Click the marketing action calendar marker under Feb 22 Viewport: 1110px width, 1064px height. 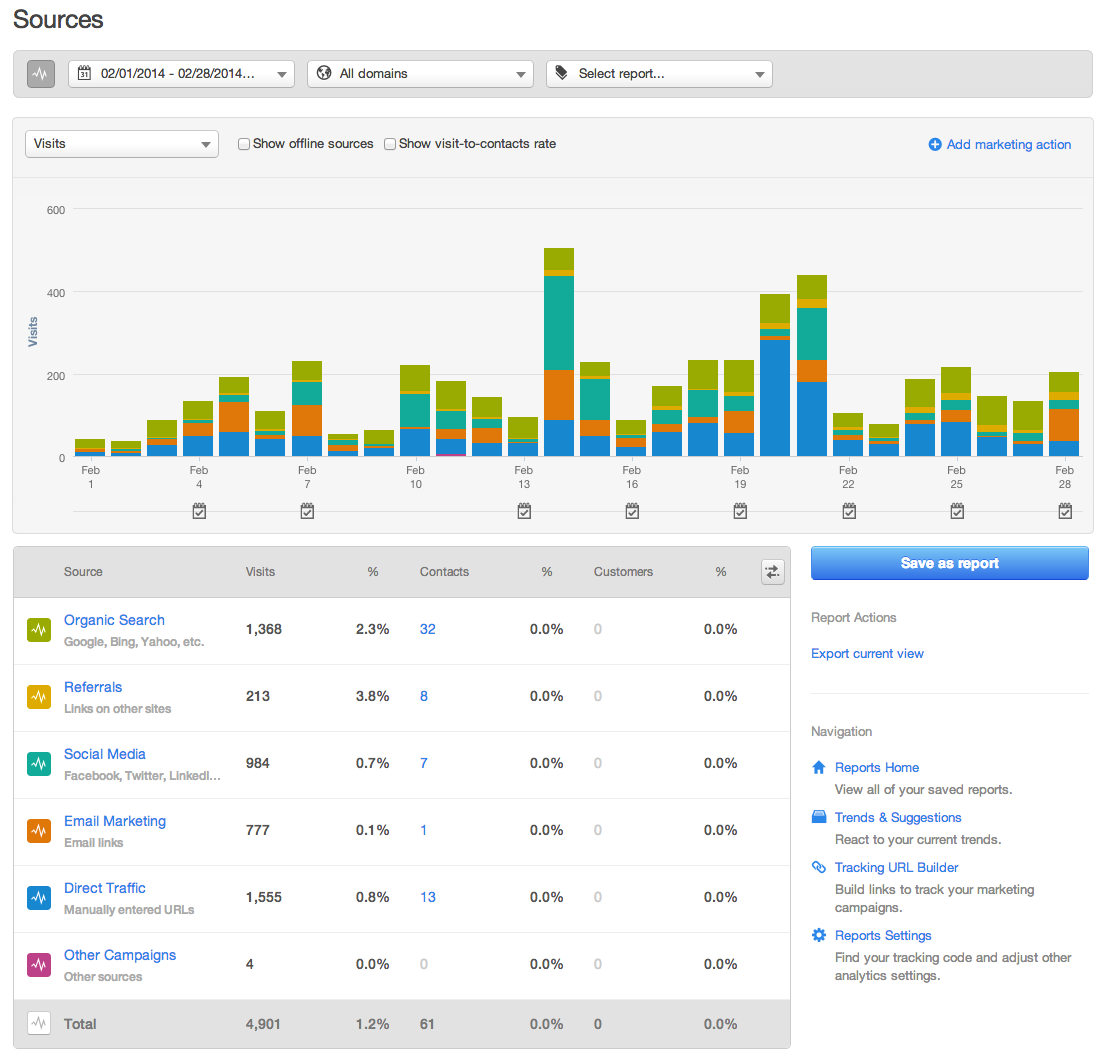(849, 510)
